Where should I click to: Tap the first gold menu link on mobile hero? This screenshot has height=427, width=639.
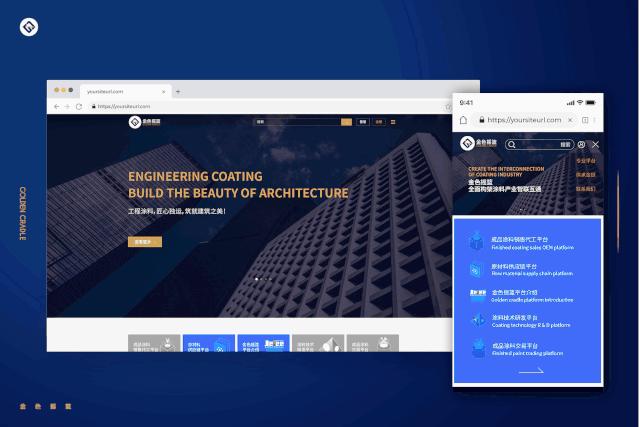(586, 161)
